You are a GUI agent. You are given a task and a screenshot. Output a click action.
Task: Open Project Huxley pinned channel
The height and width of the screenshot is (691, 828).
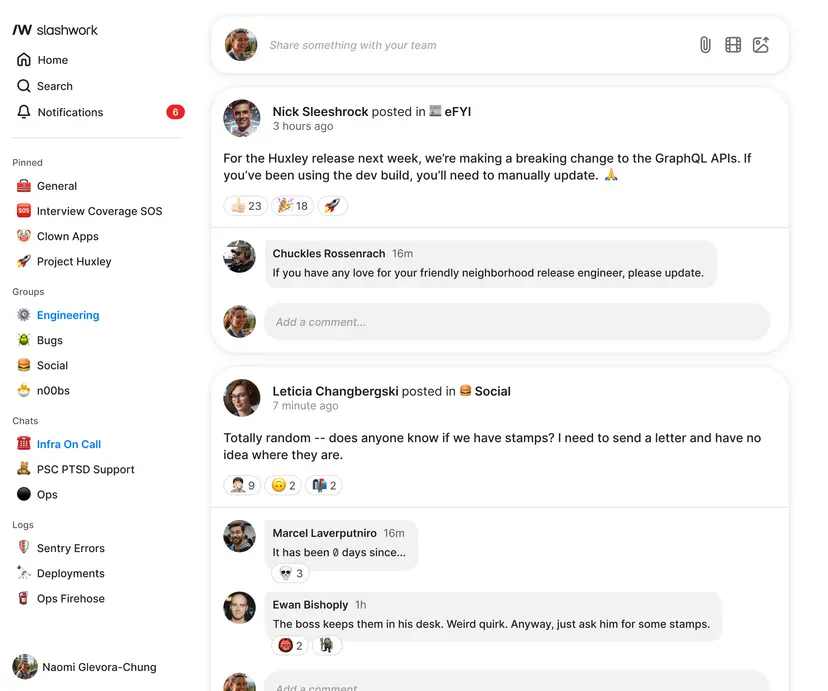(73, 261)
